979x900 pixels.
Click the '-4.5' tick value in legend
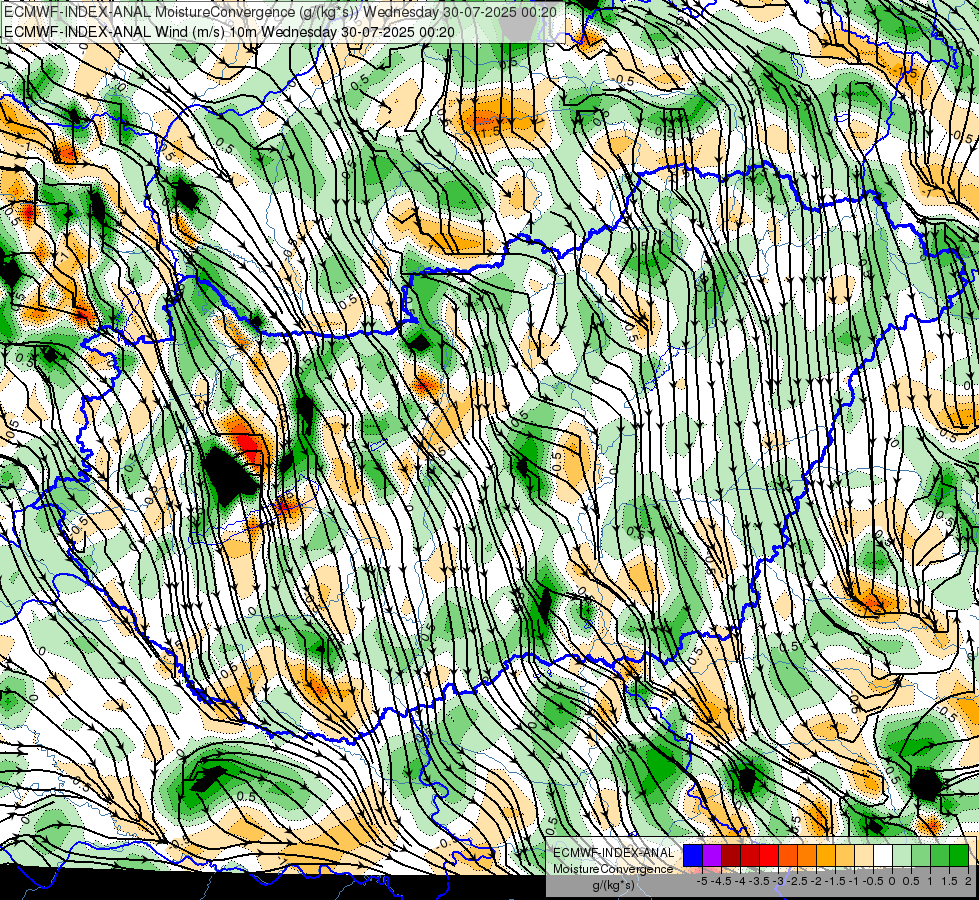coord(723,881)
